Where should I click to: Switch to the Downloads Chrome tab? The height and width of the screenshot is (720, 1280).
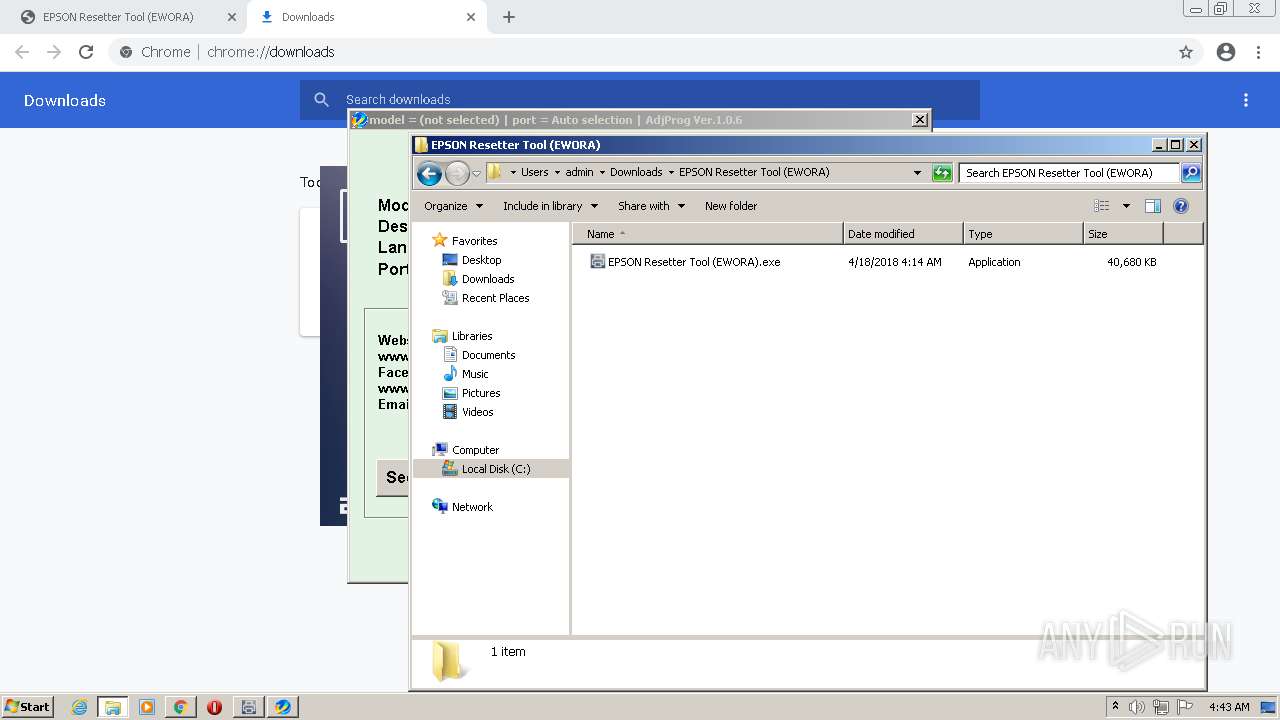[367, 17]
